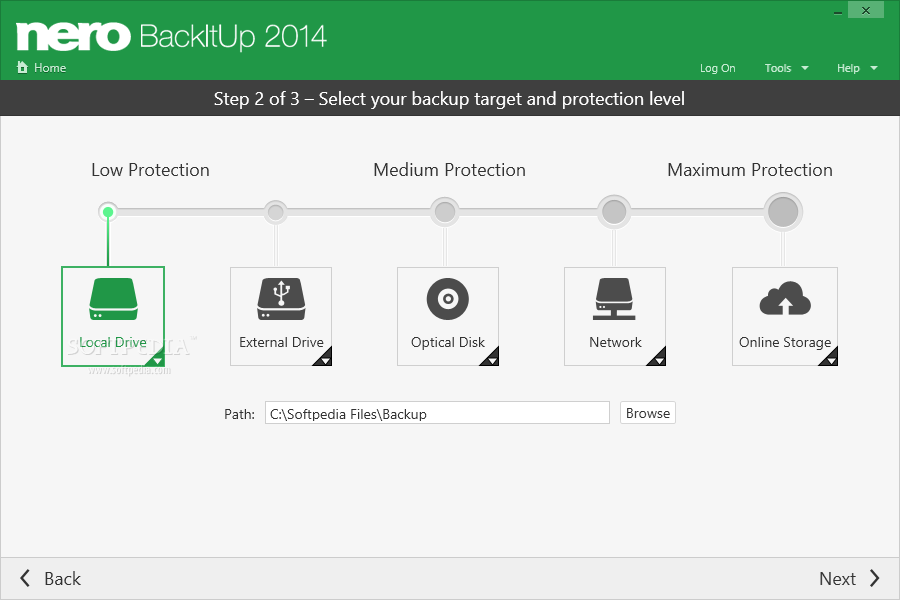
Task: Select the Optical Disk label text
Action: (x=448, y=342)
